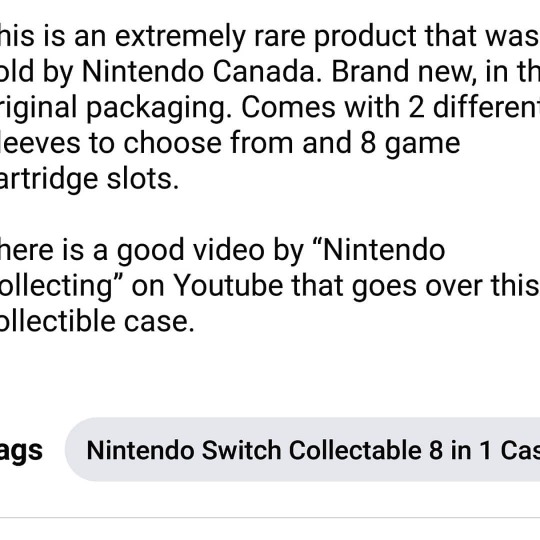
Task: Click the horizontal divider below the tags
Action: pos(270,517)
